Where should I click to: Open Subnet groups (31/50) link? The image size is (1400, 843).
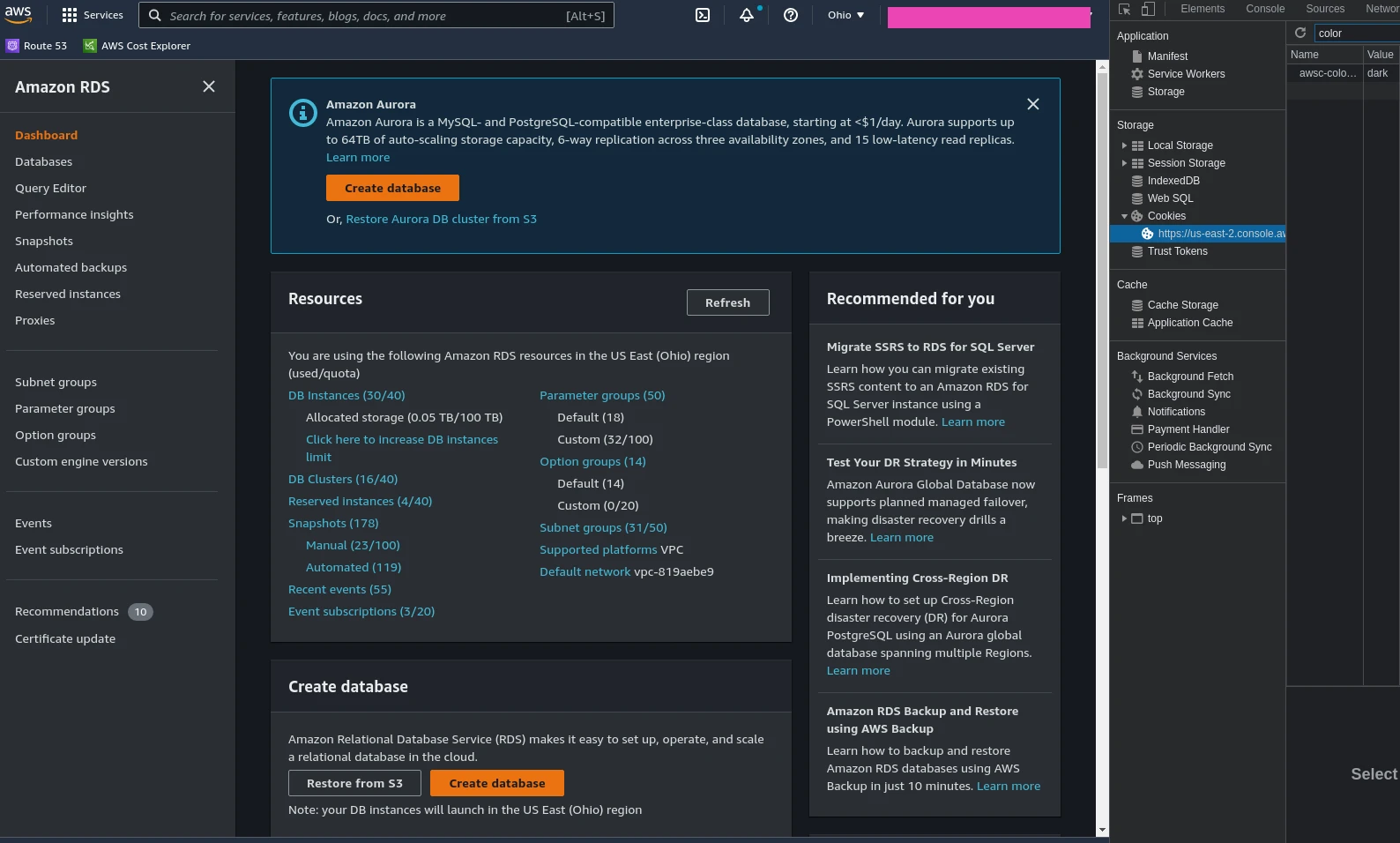pyautogui.click(x=603, y=528)
